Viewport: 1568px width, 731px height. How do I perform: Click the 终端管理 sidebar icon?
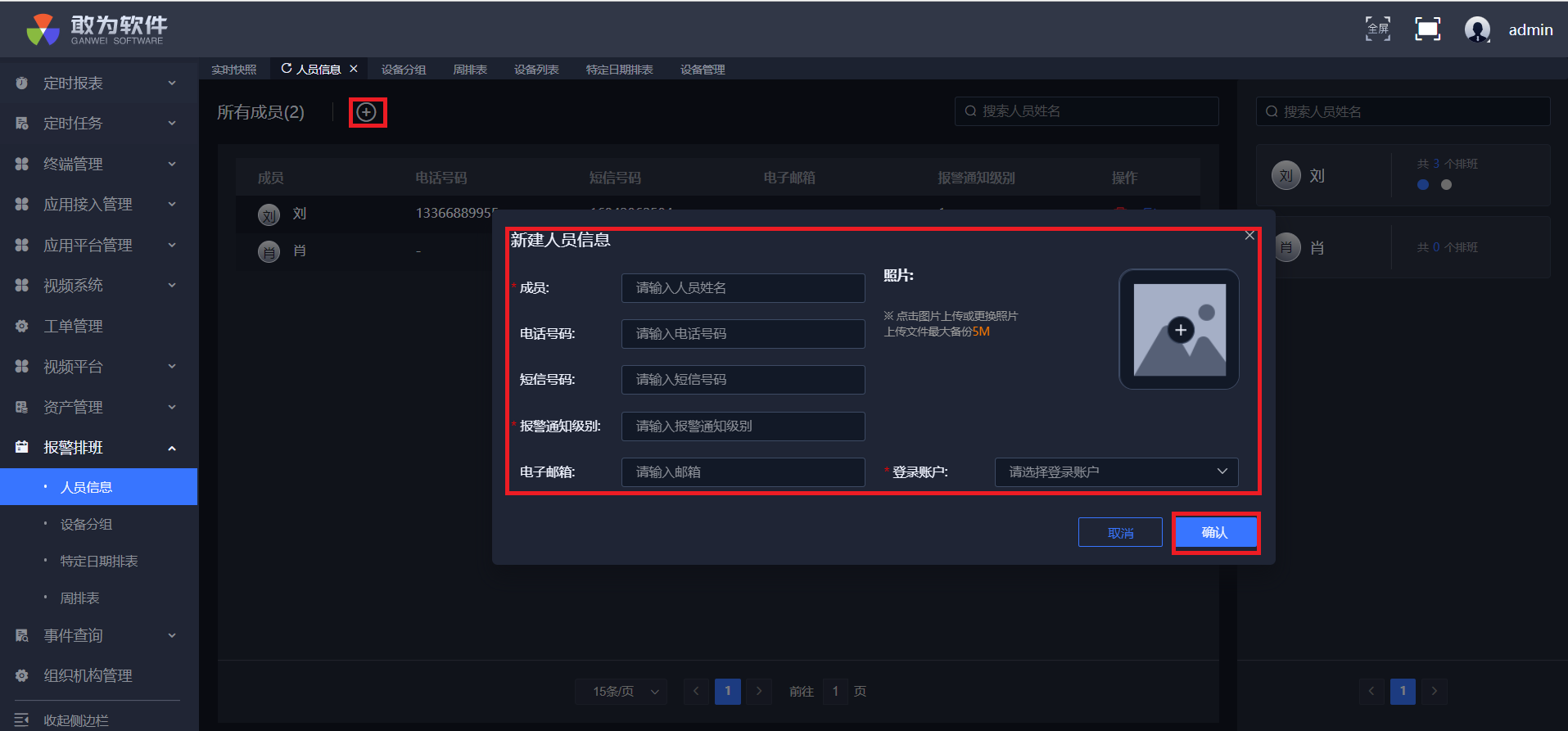(22, 164)
